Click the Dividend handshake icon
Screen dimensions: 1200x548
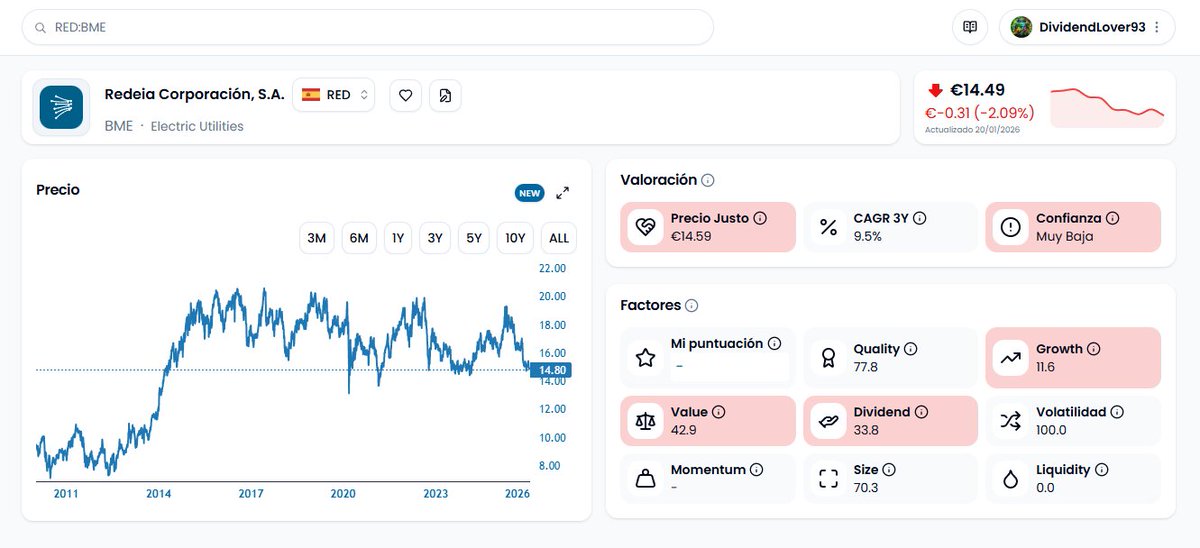828,421
